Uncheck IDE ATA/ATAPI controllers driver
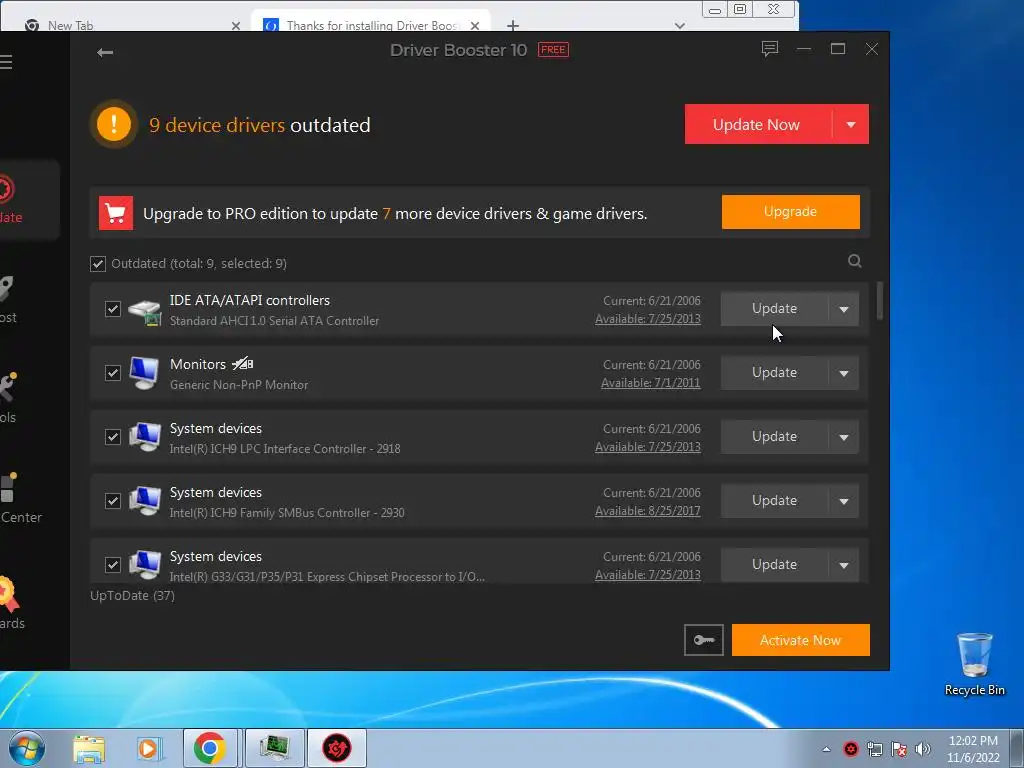The height and width of the screenshot is (768, 1024). tap(113, 309)
